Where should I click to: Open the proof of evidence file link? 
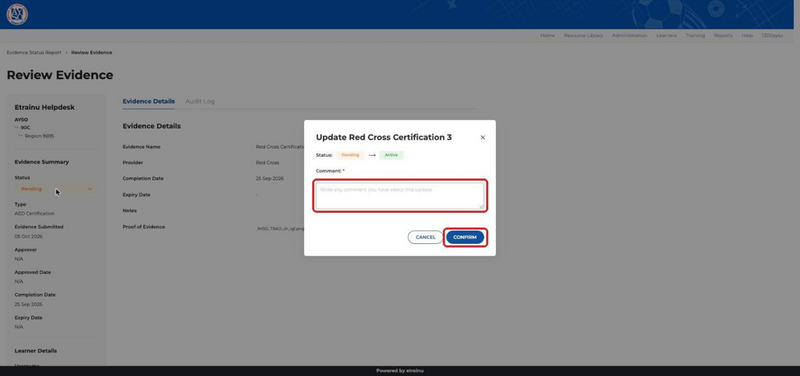point(281,229)
